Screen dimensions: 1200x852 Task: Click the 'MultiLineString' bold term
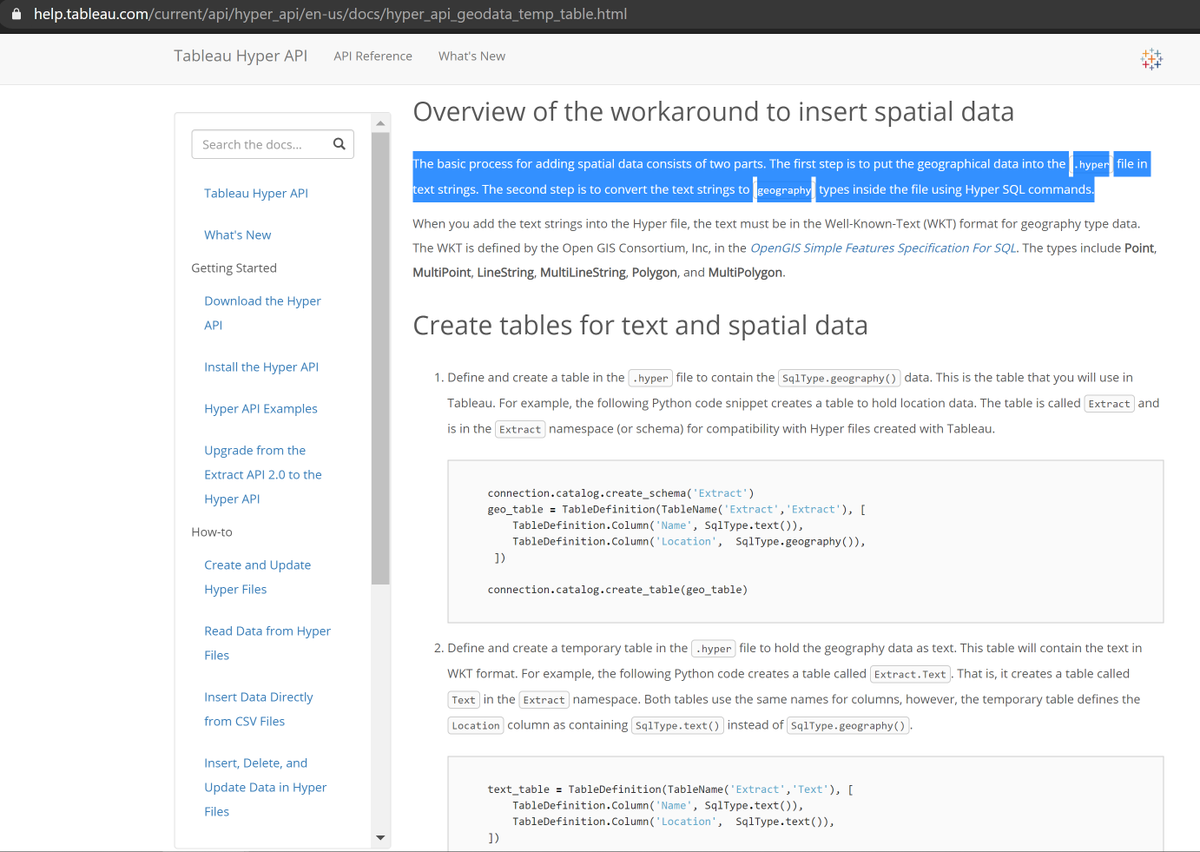581,272
